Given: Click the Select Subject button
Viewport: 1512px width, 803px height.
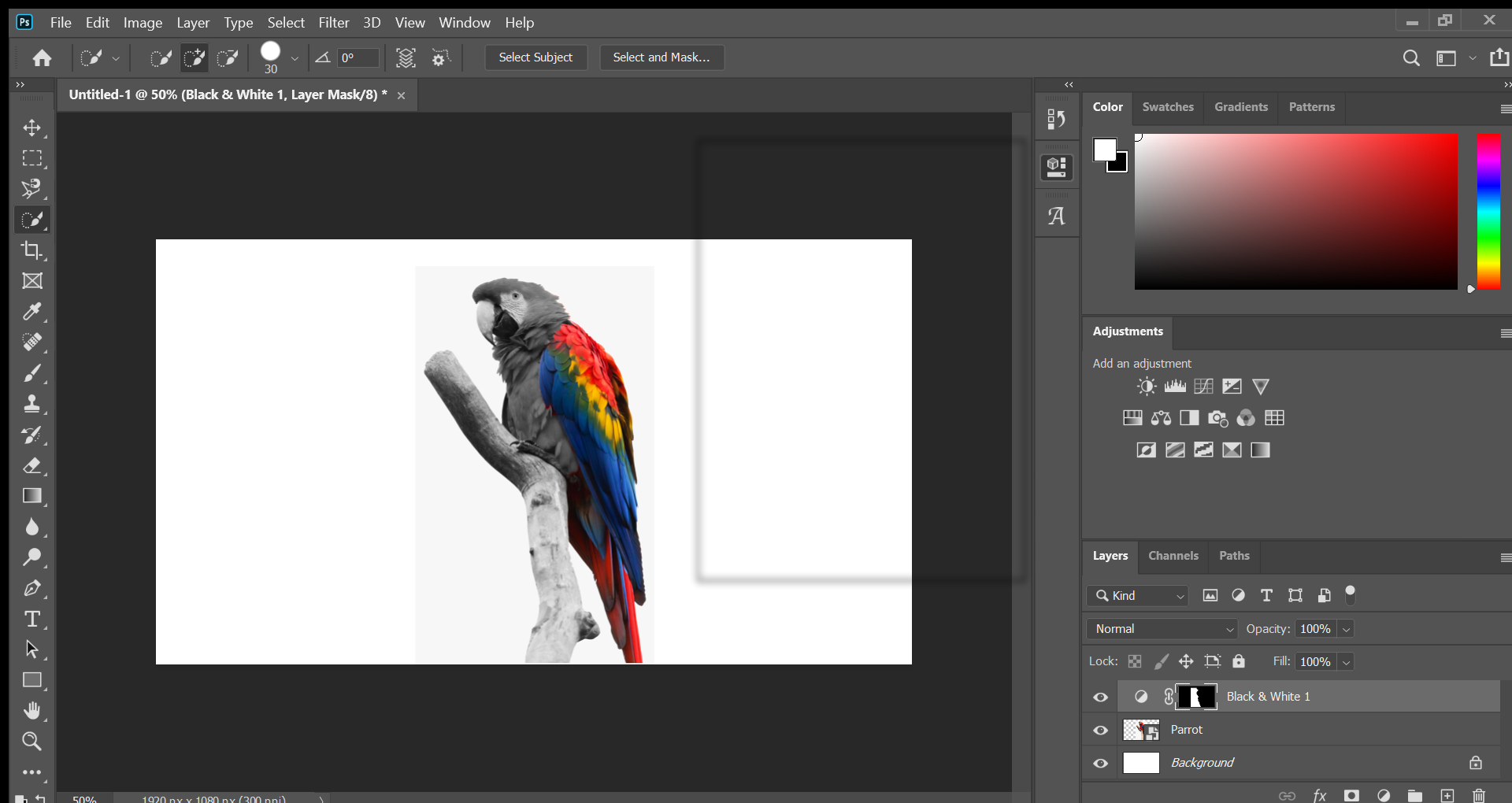Looking at the screenshot, I should tap(535, 57).
